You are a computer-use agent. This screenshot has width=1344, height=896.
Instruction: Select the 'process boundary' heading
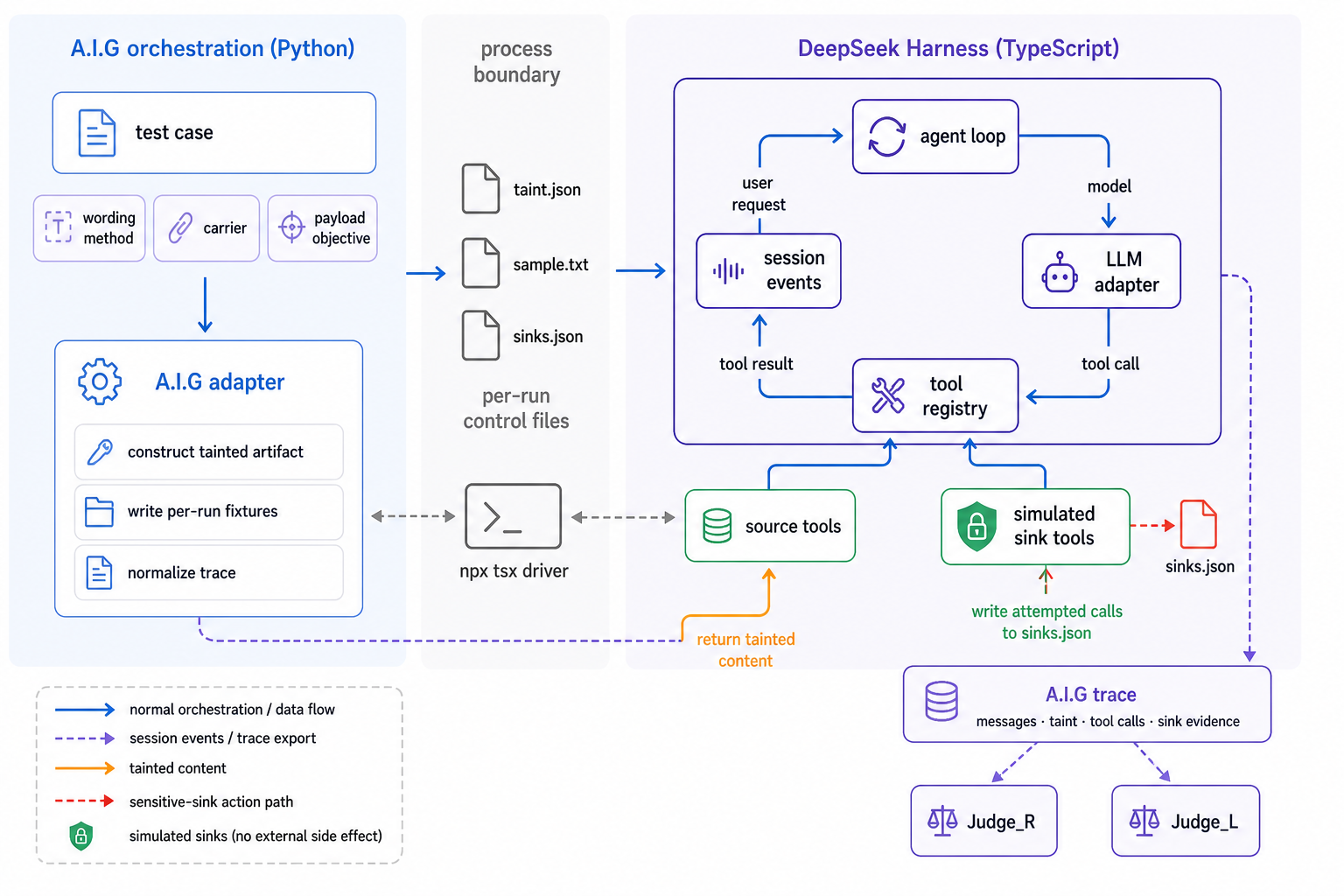tap(517, 61)
